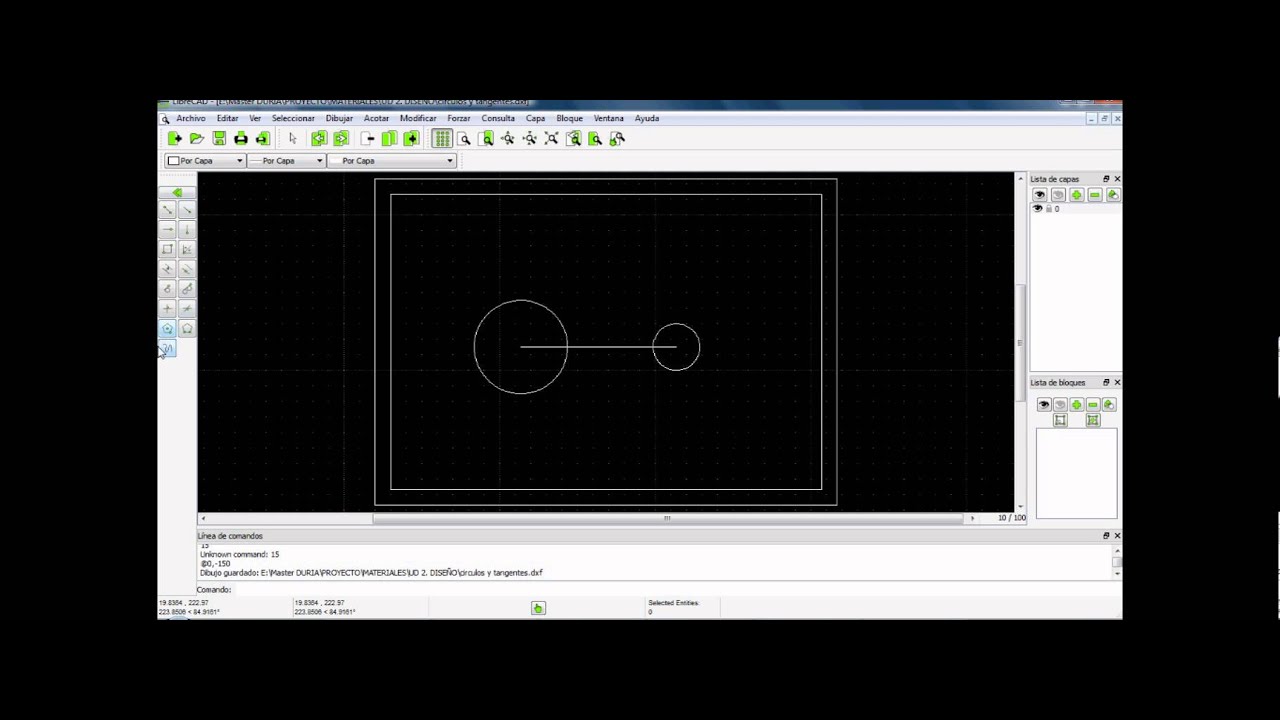Open the Bloque menu
The image size is (1280, 720).
click(569, 118)
